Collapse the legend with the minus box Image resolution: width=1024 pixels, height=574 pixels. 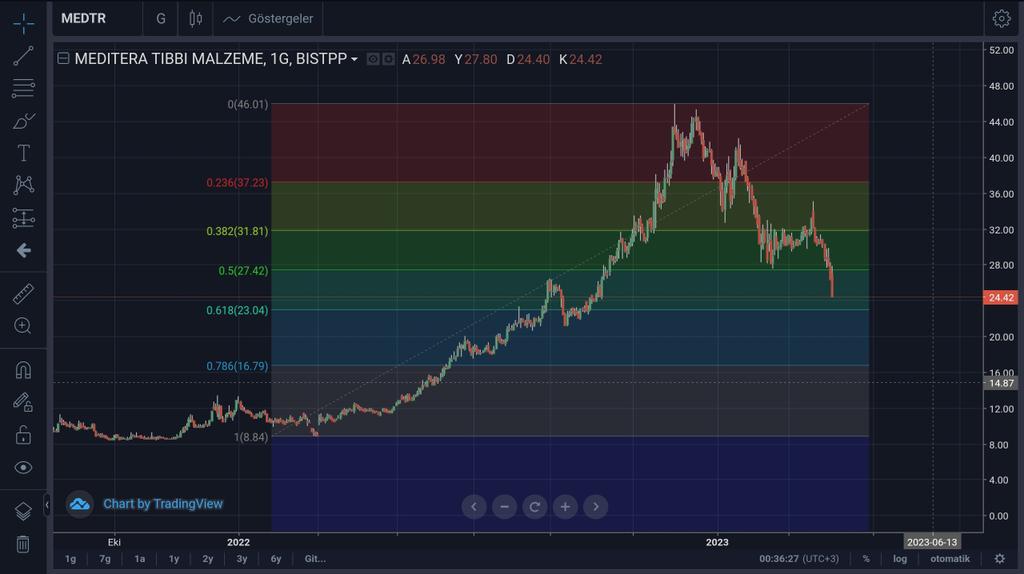click(x=63, y=58)
